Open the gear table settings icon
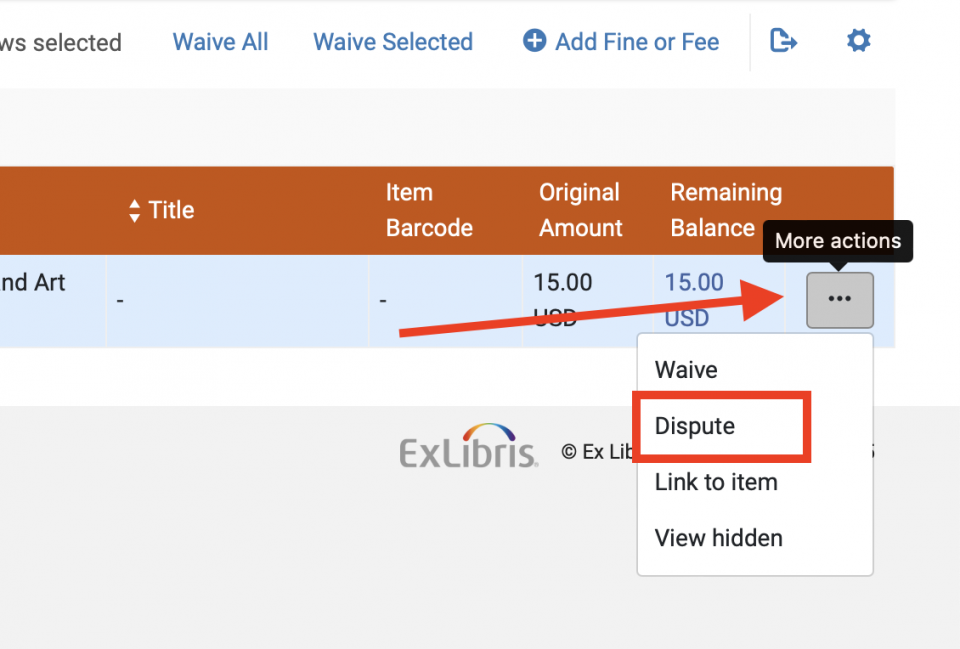Viewport: 960px width, 649px height. coord(858,41)
